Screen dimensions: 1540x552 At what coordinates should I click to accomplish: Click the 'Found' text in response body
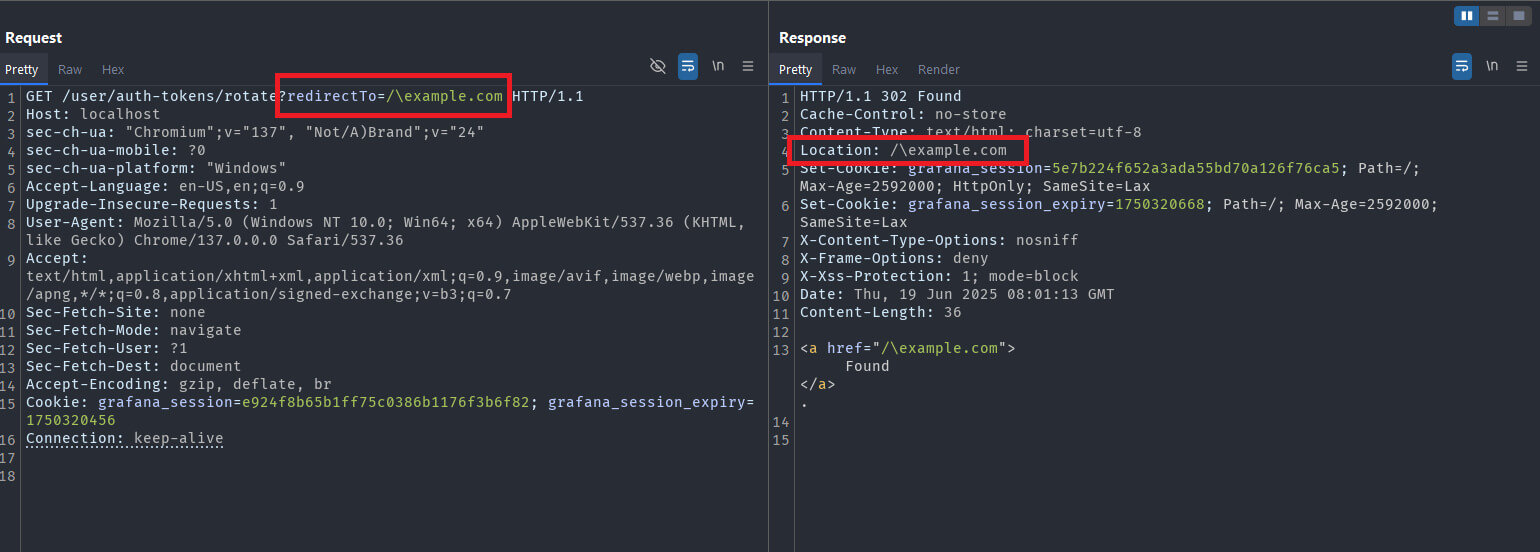[867, 367]
